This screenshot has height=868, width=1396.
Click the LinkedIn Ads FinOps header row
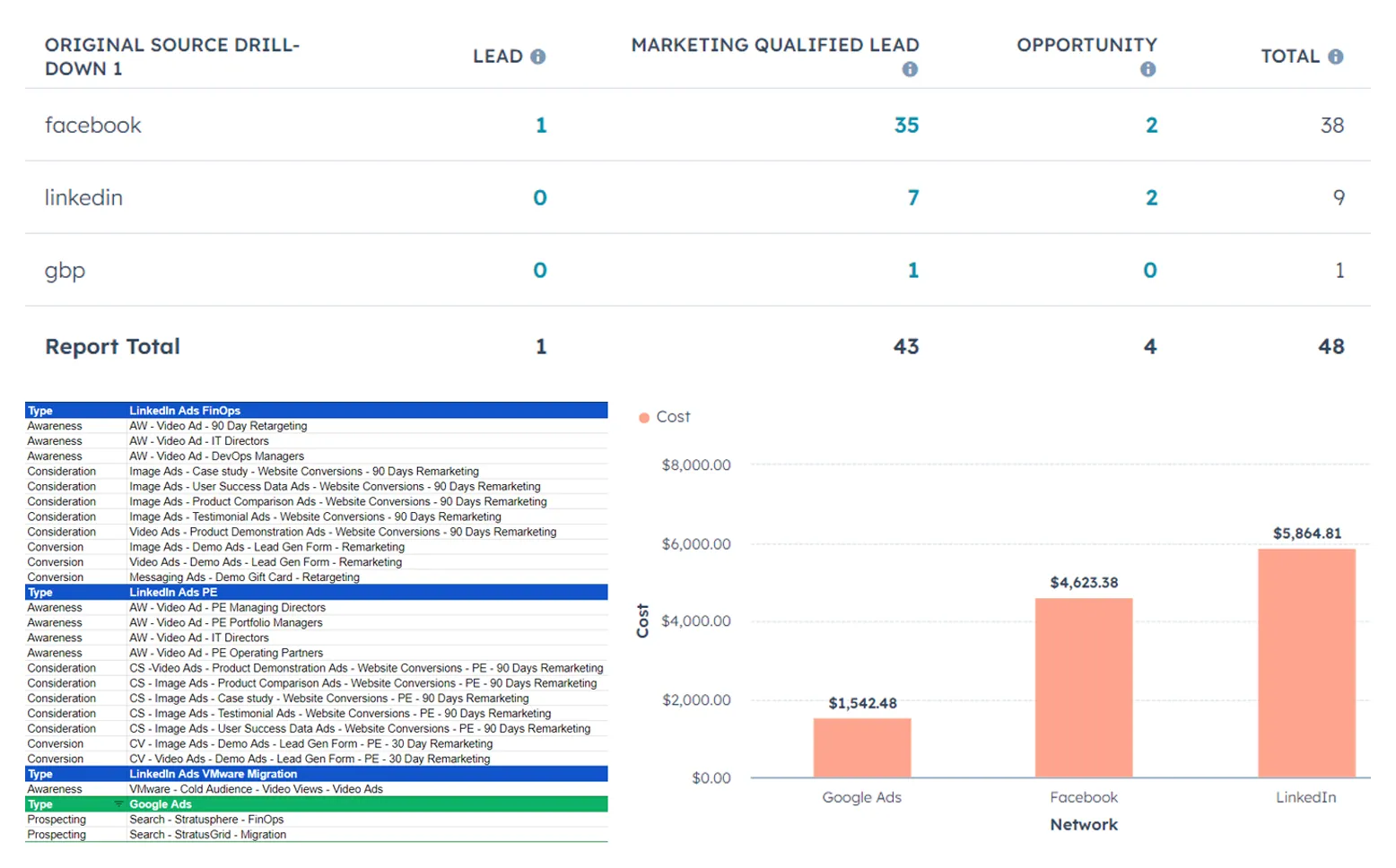[x=317, y=411]
